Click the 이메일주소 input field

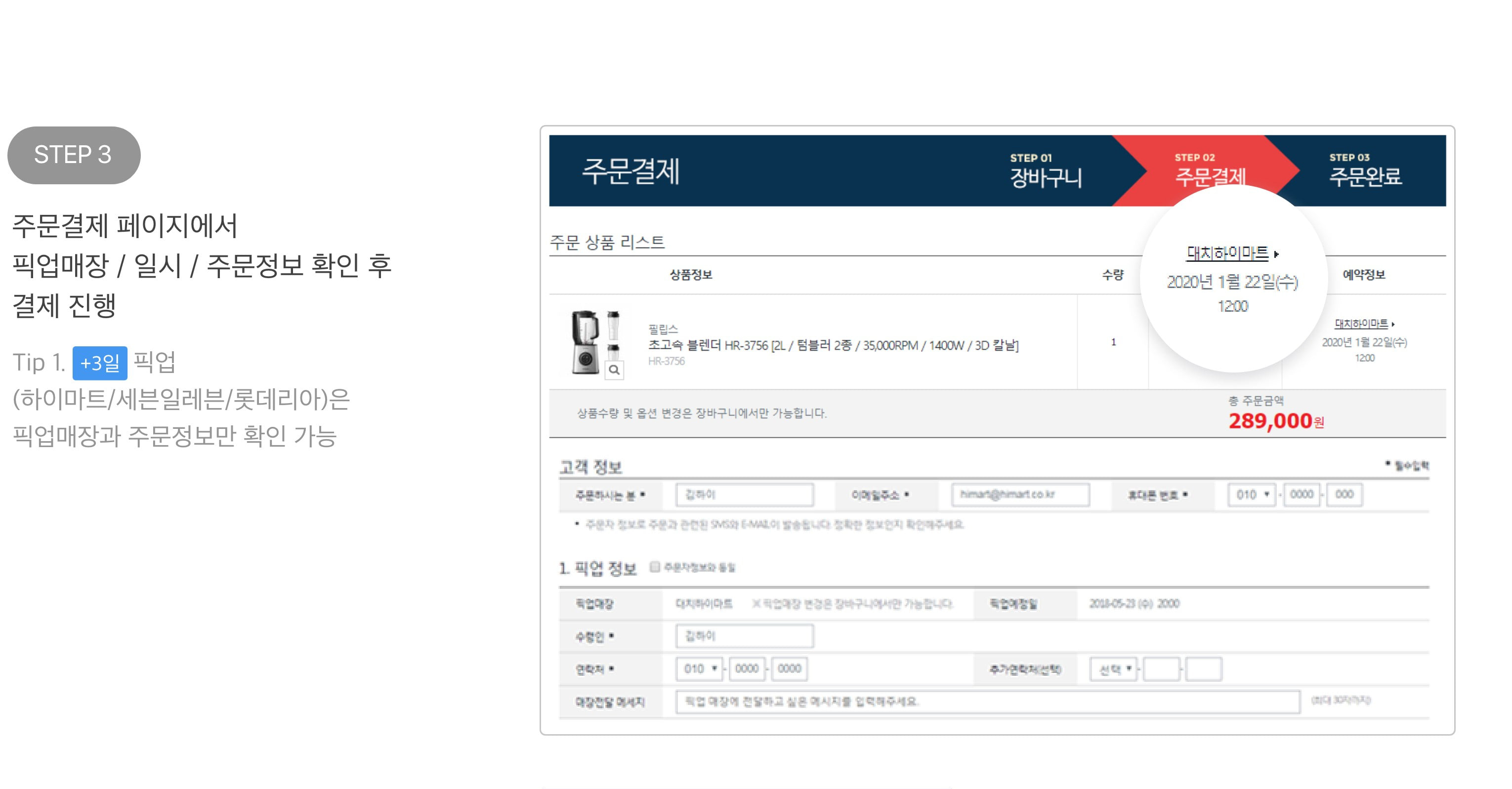[x=1021, y=495]
